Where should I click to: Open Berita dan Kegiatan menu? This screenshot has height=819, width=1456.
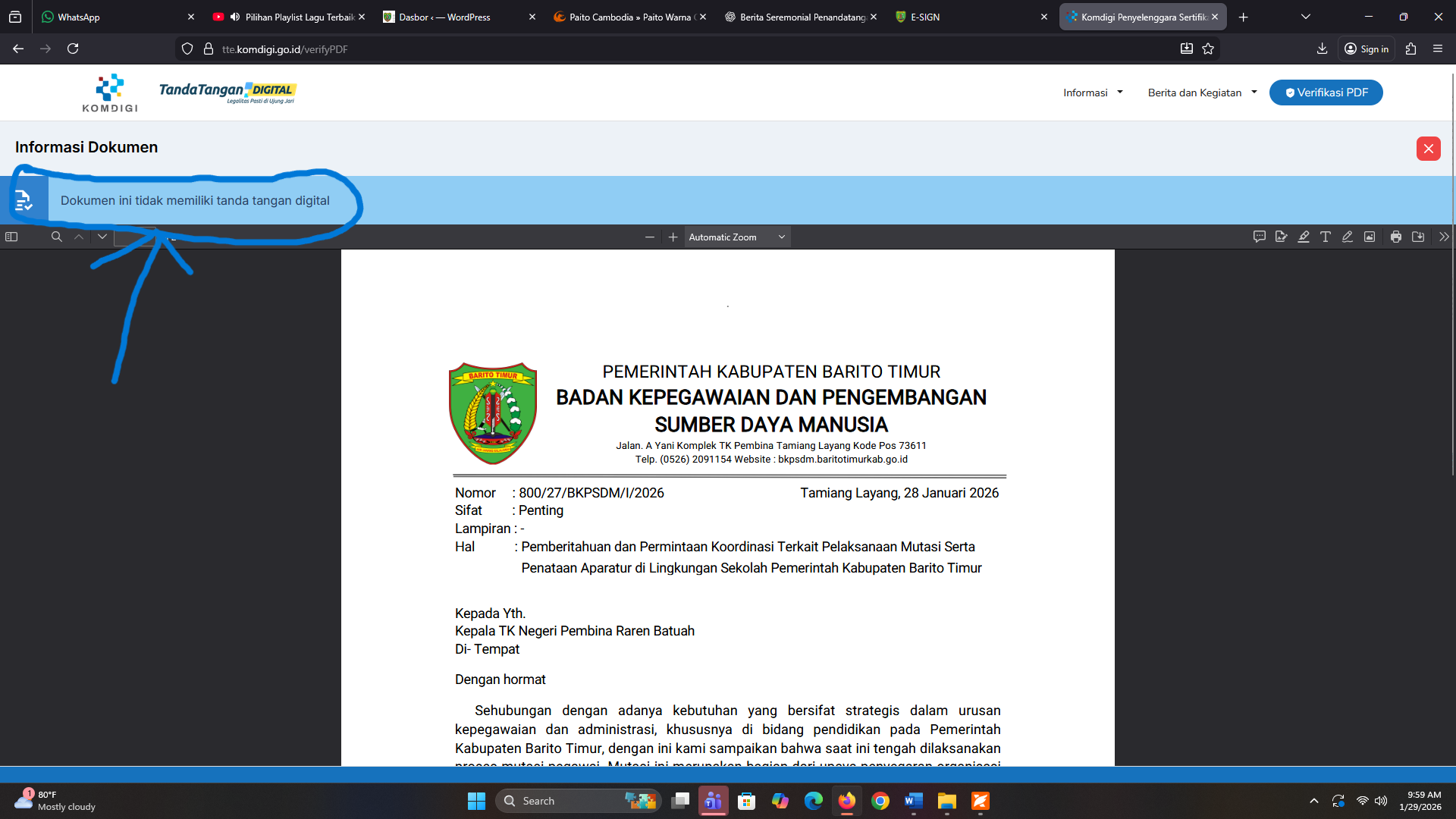click(x=1202, y=93)
